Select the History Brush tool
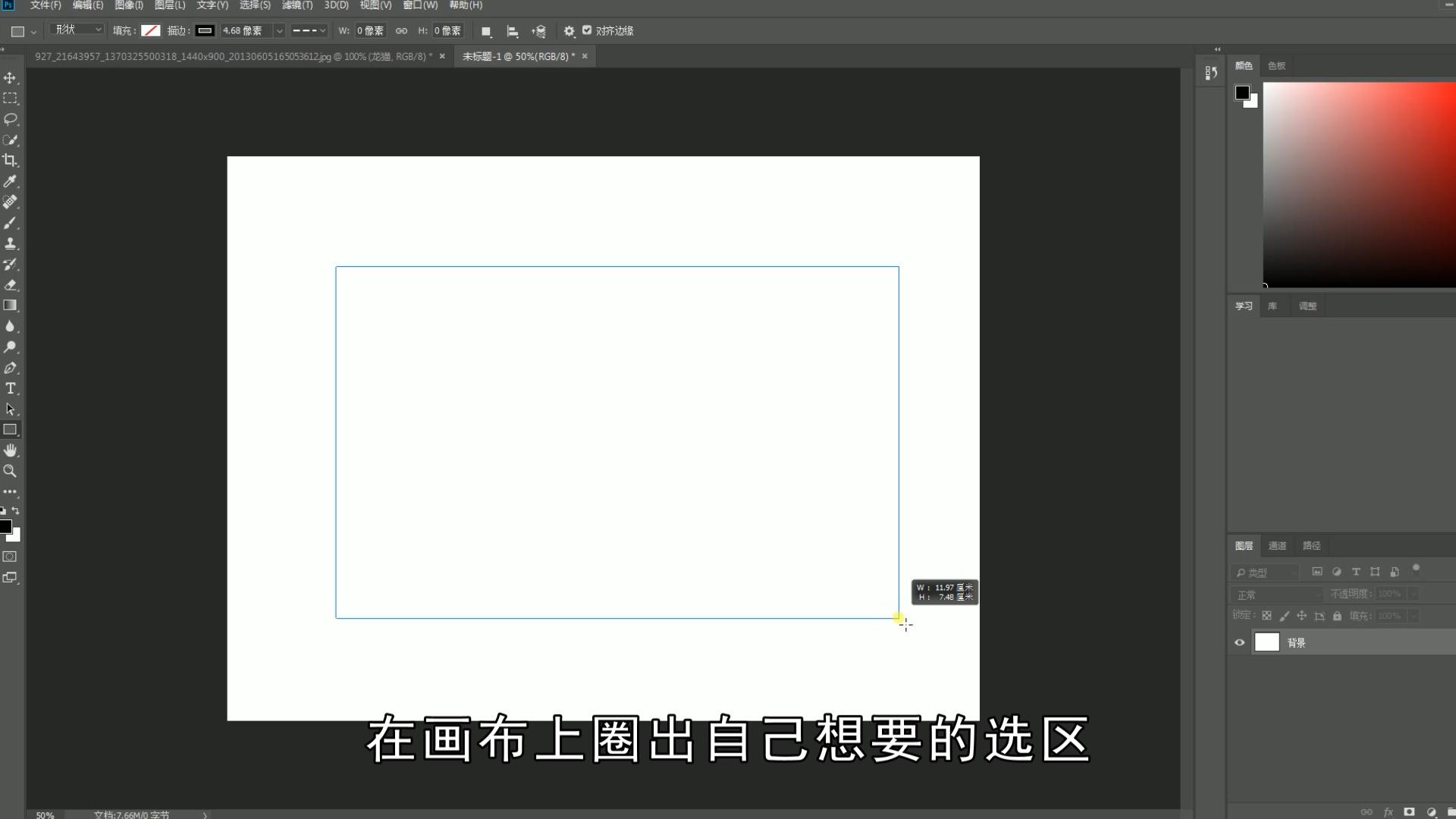Image resolution: width=1456 pixels, height=819 pixels. pyautogui.click(x=10, y=265)
